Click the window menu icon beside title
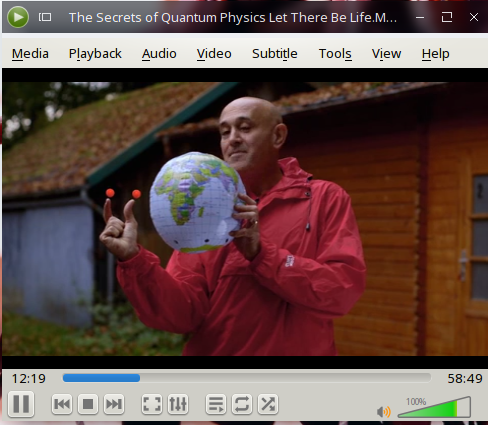Screen dimensions: 488x425 45,17
